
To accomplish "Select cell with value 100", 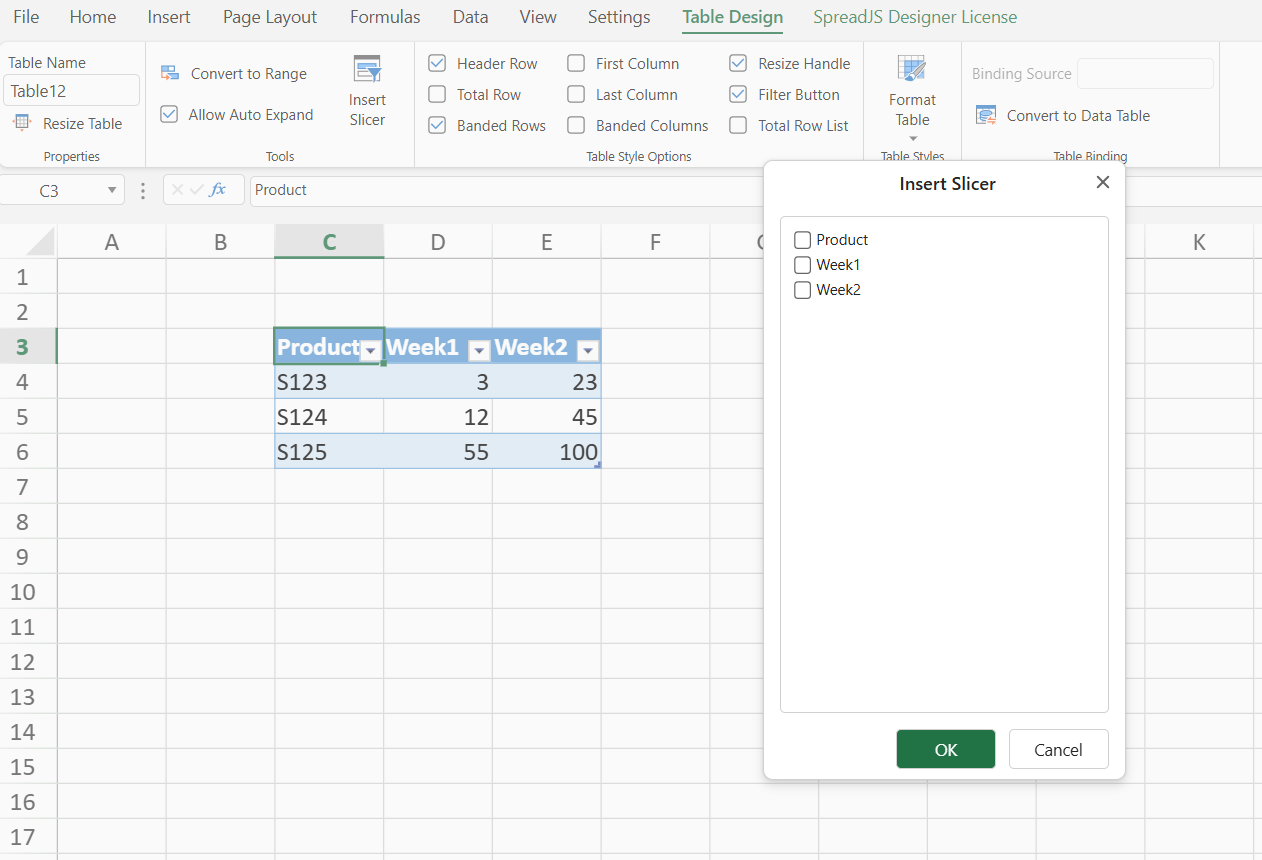I will pyautogui.click(x=547, y=451).
